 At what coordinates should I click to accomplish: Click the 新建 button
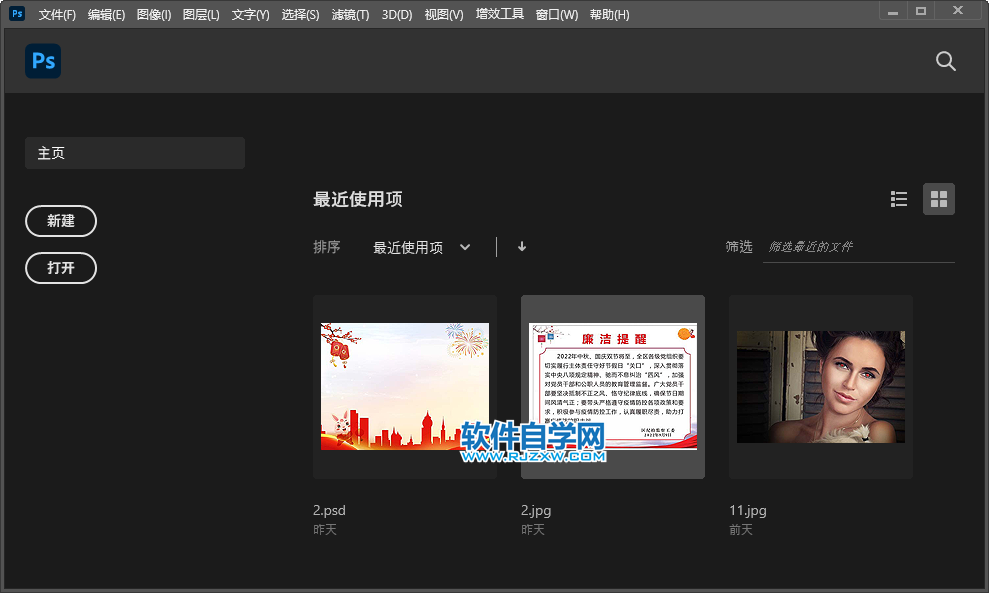61,221
